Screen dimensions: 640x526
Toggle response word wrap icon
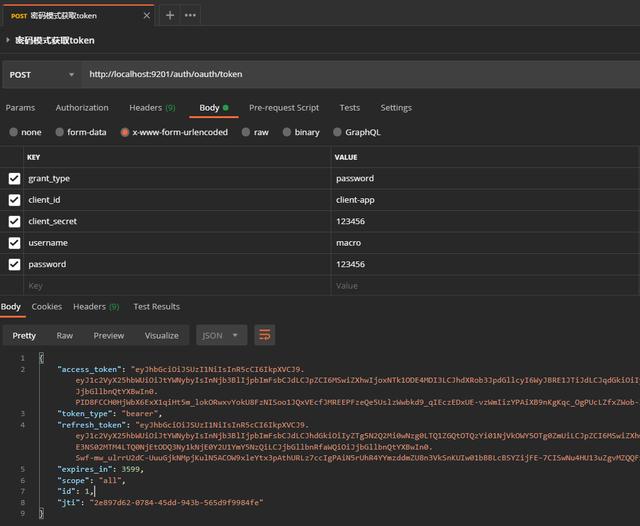point(265,336)
